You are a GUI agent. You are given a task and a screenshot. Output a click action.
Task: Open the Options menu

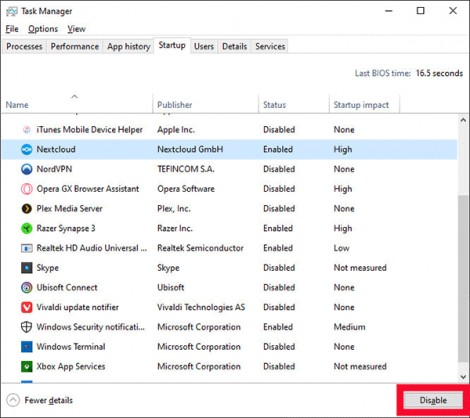(x=43, y=29)
